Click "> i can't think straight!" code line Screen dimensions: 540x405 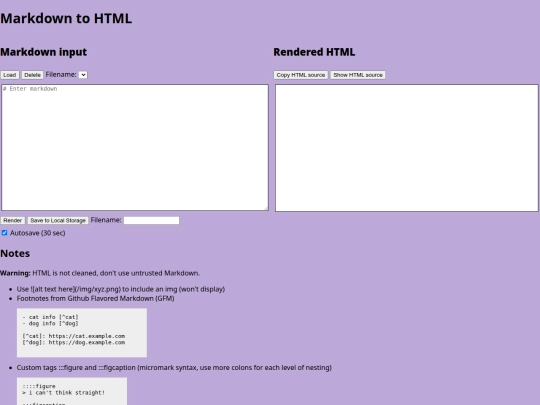coord(63,393)
